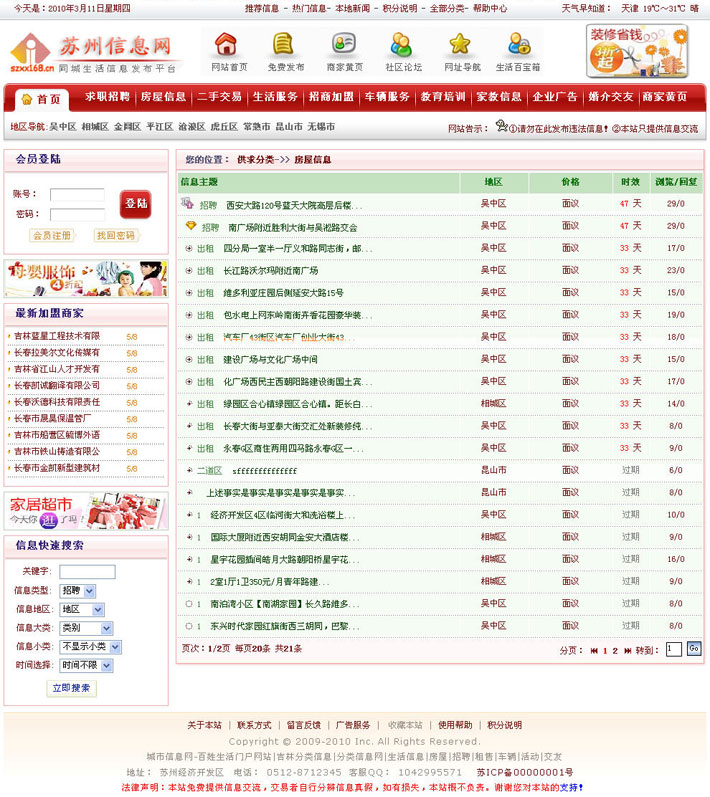The height and width of the screenshot is (797, 710).
Task: Click the 网址导航 star icon
Action: tap(460, 45)
